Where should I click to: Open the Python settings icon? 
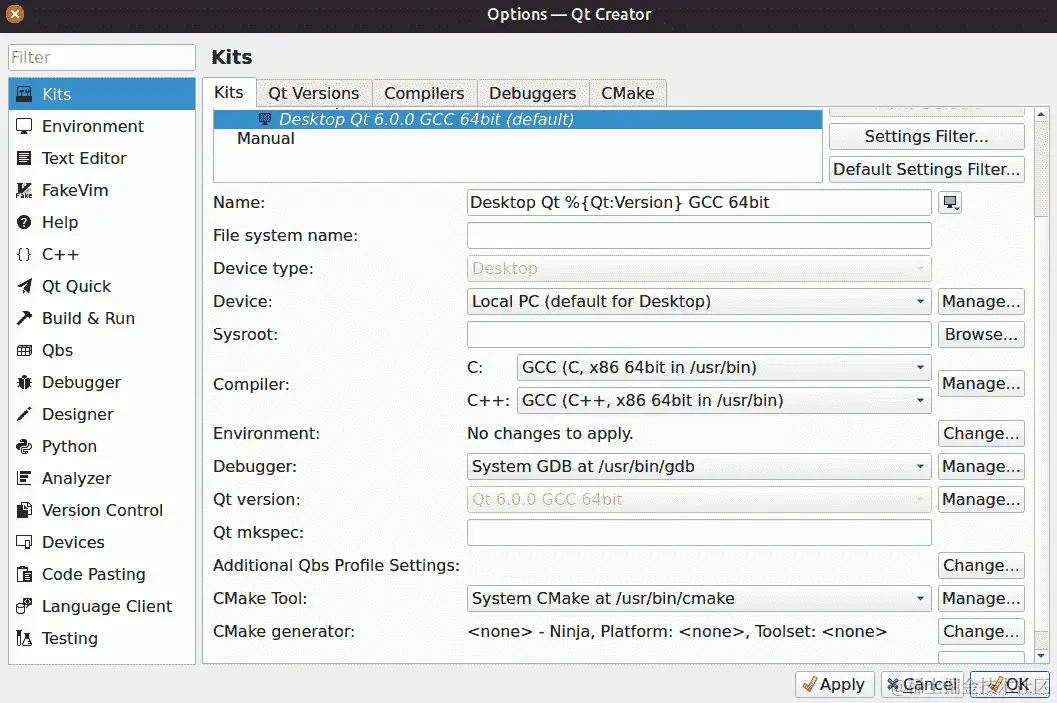24,446
